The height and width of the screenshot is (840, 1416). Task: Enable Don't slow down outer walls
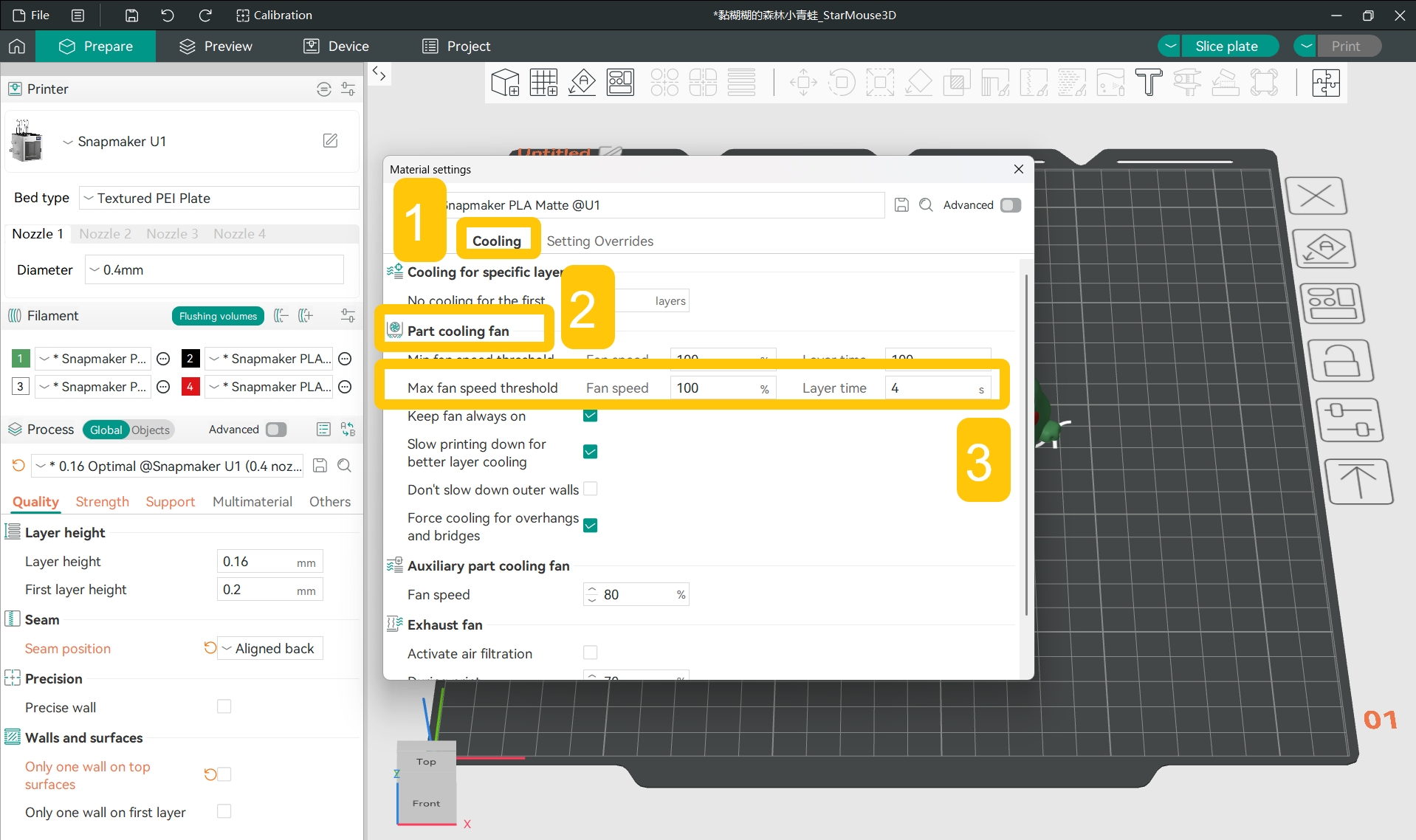click(590, 489)
